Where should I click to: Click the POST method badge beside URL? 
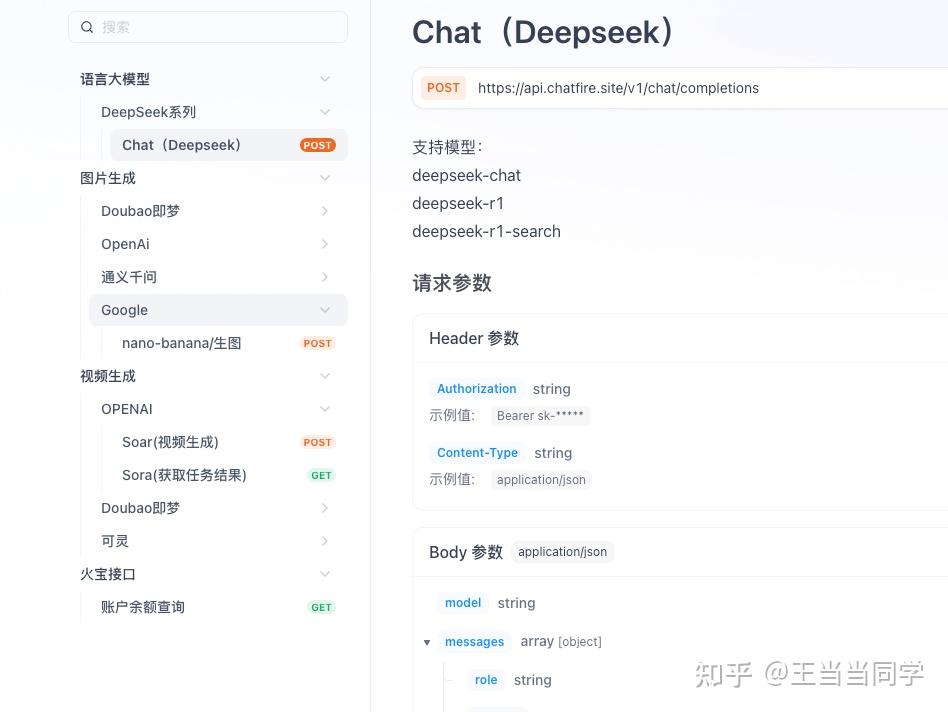click(x=443, y=88)
